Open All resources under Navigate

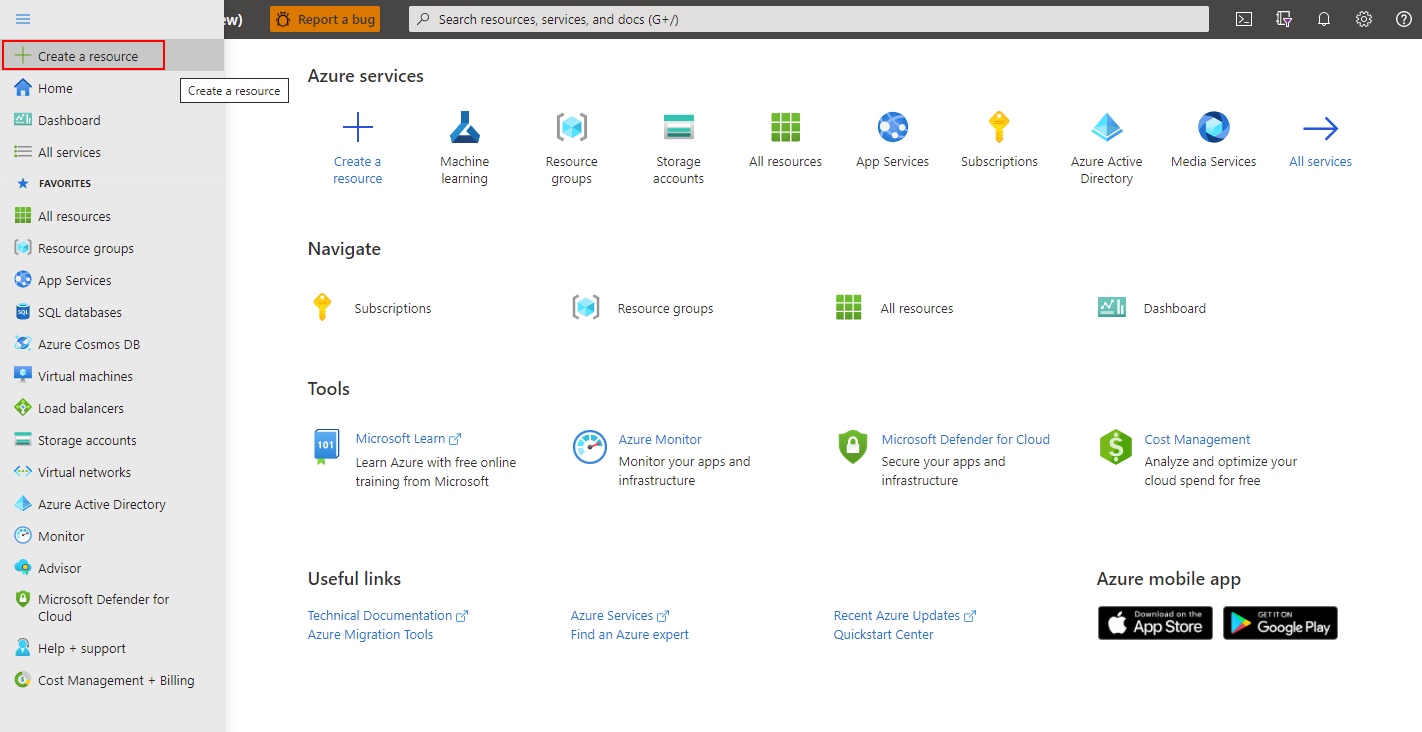(895, 308)
